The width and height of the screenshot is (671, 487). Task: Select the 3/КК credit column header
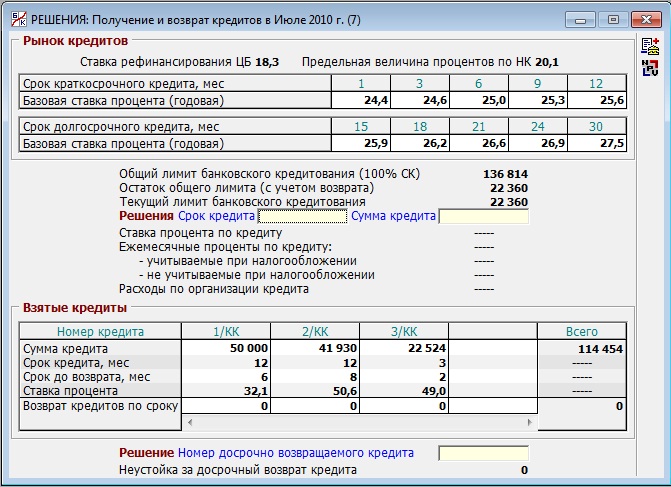404,332
